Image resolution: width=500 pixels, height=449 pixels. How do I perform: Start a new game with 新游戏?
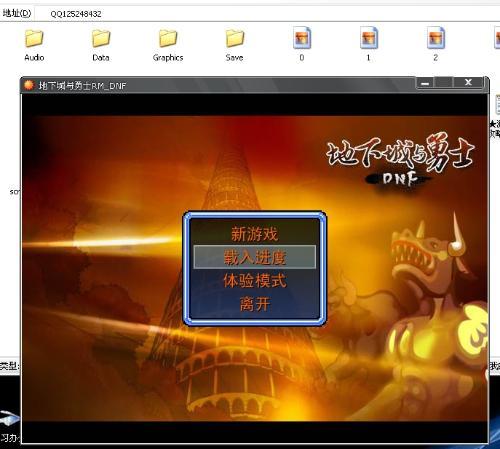coord(255,234)
